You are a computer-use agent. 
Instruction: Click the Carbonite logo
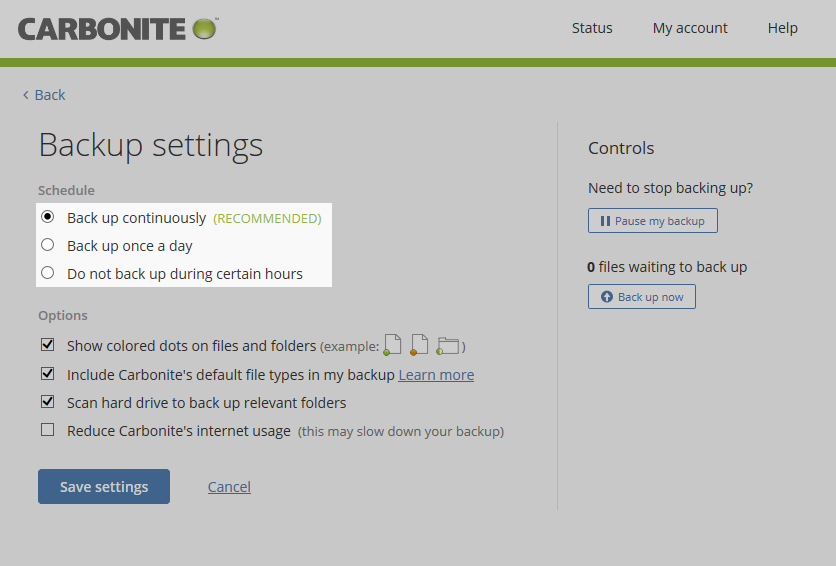coord(117,28)
